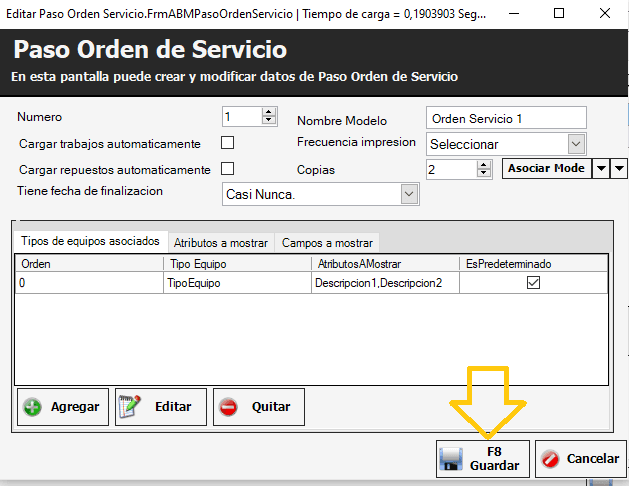
Task: Click the red minus Quitar icon
Action: [x=229, y=407]
